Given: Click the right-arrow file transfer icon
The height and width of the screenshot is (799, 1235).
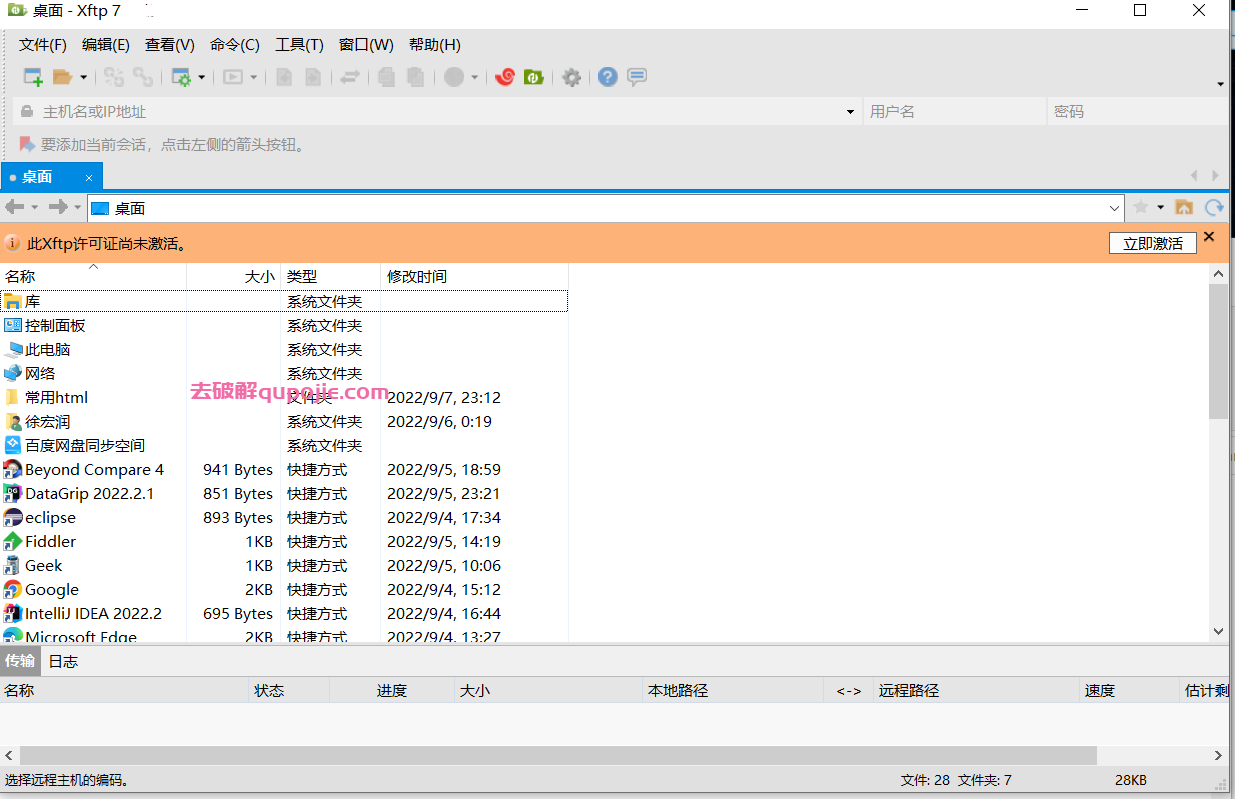Looking at the screenshot, I should pos(313,77).
